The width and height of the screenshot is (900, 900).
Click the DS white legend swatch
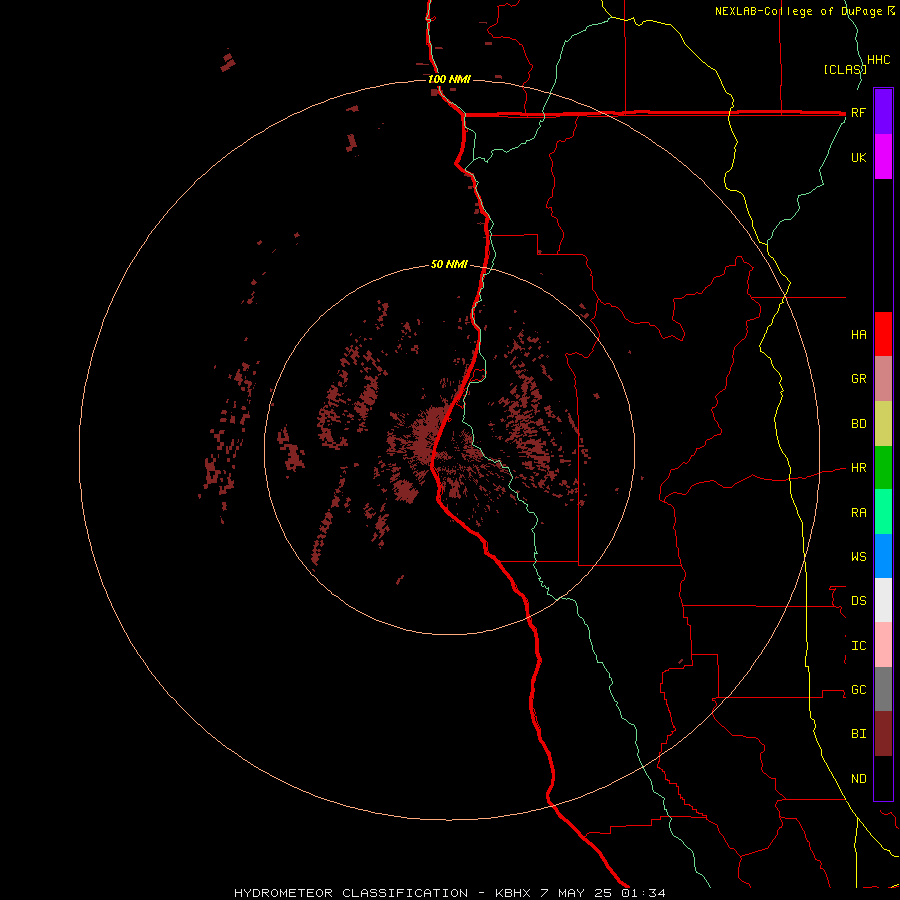click(883, 600)
